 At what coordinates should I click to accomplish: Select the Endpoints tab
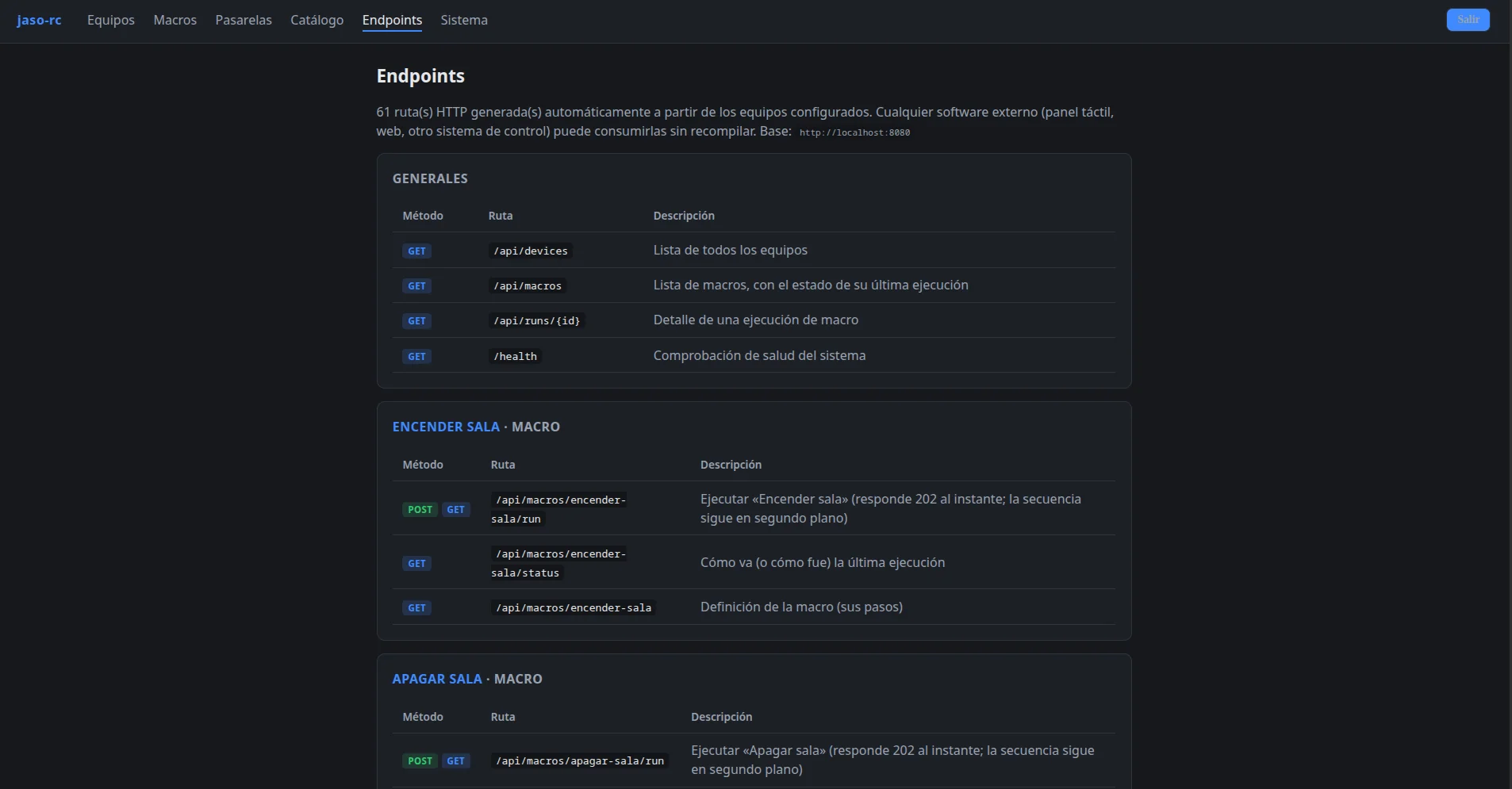point(392,20)
